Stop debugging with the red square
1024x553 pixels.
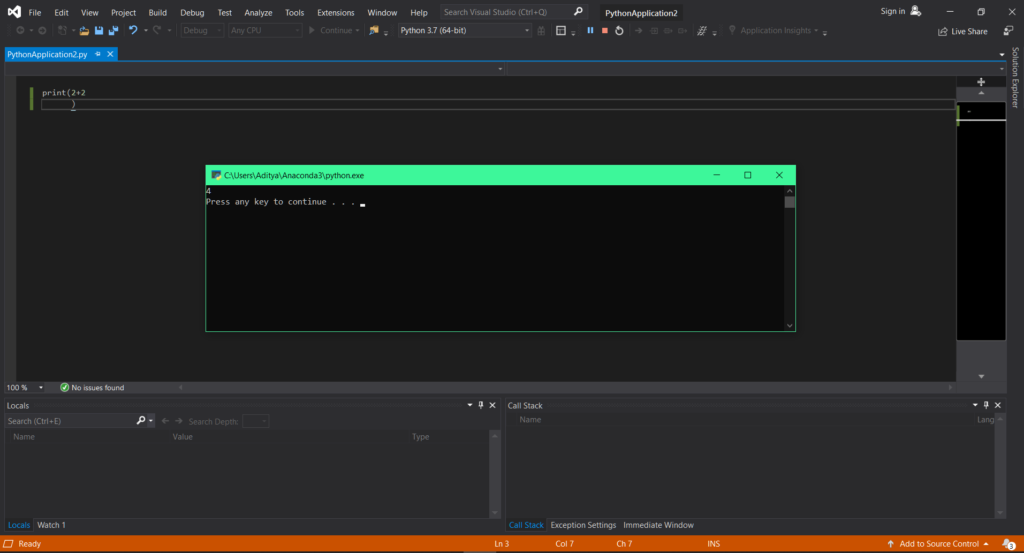click(605, 31)
